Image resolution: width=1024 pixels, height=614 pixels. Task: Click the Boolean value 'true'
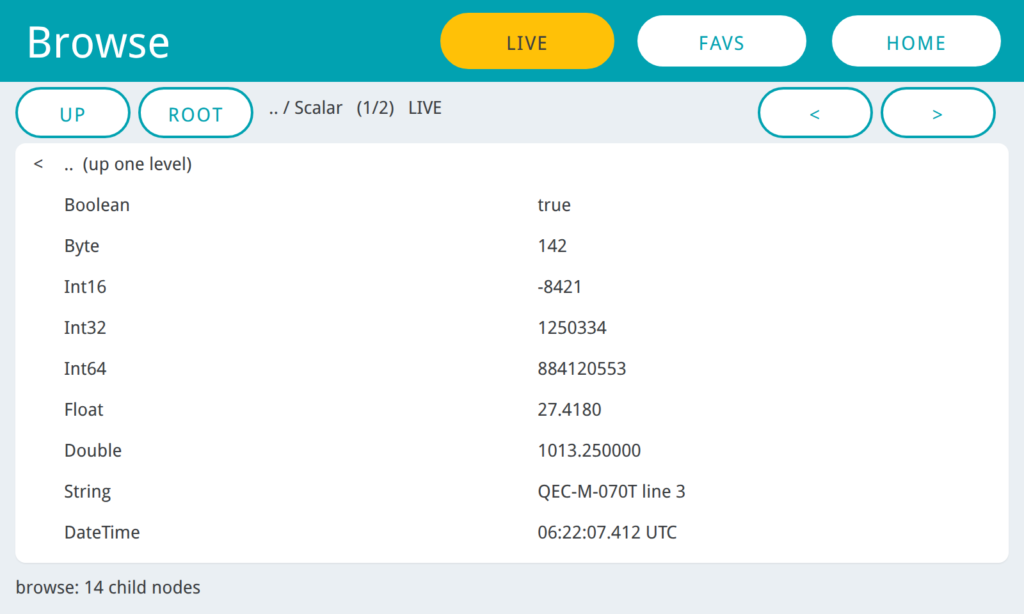tap(554, 205)
